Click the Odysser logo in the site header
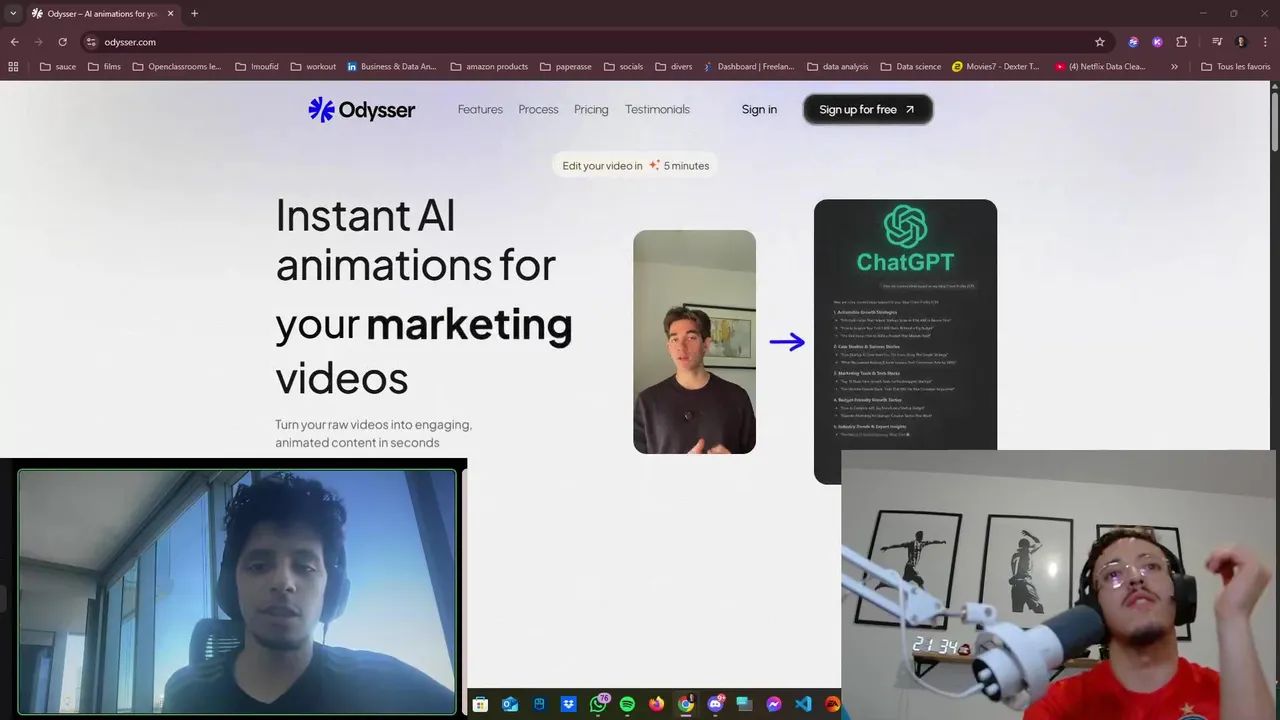This screenshot has width=1280, height=720. [361, 109]
